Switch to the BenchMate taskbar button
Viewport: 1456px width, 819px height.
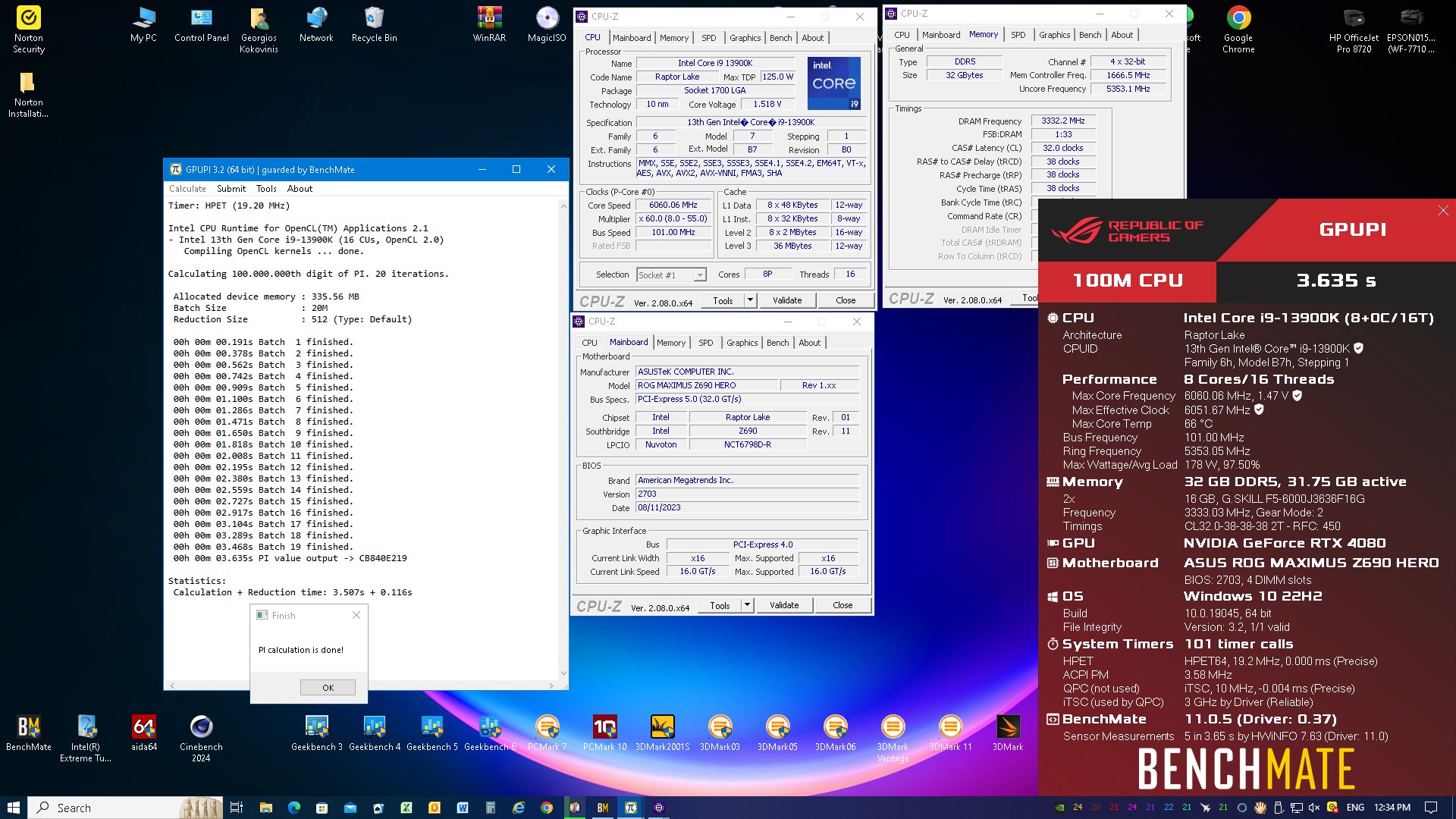[x=603, y=808]
